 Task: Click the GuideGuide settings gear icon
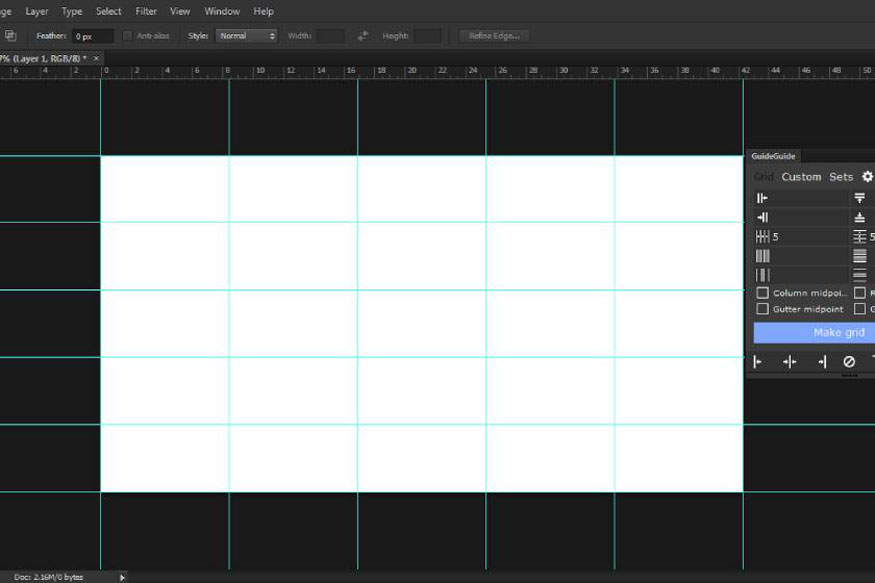[x=865, y=177]
